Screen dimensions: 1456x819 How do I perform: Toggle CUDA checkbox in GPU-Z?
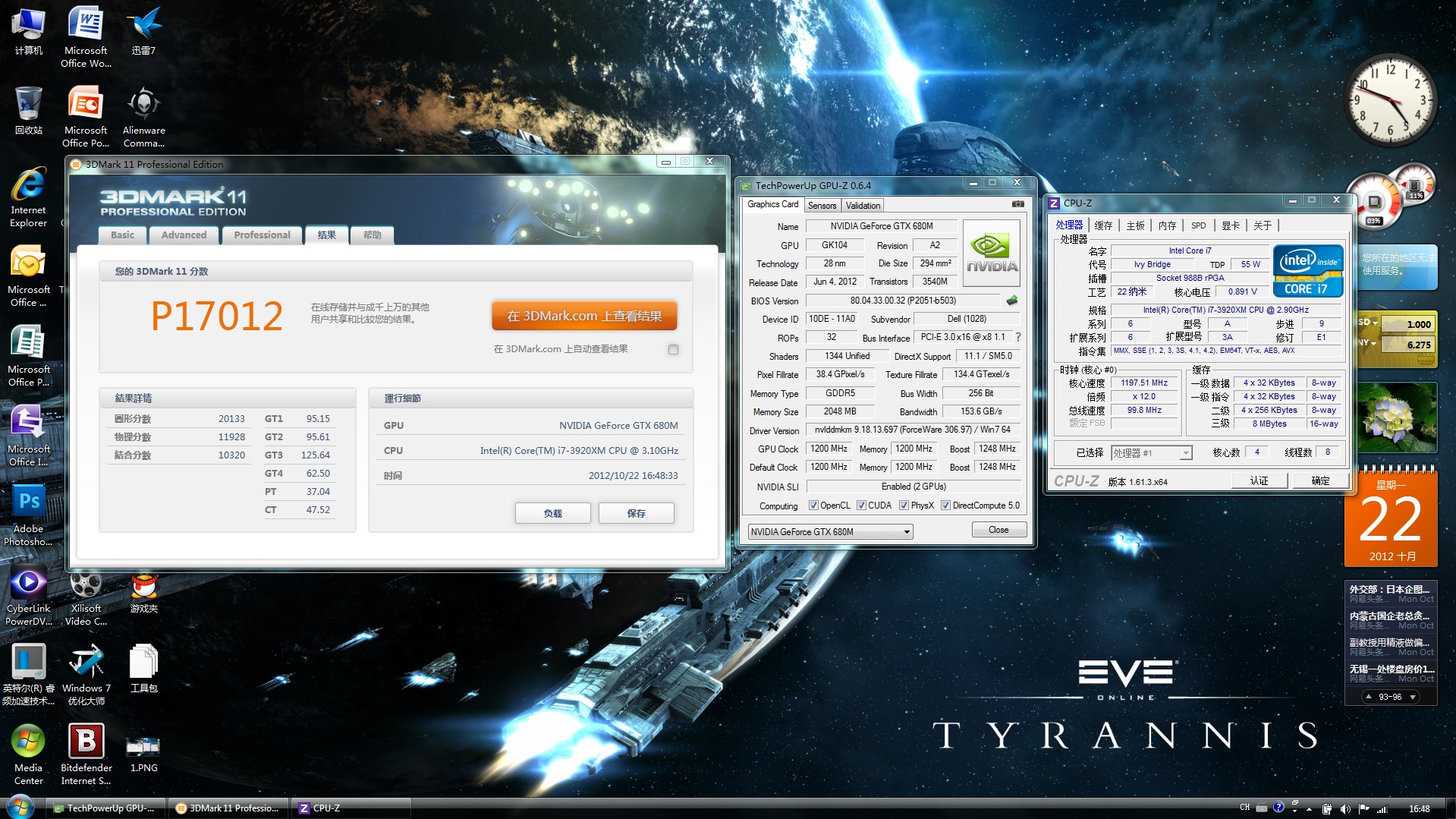click(861, 506)
